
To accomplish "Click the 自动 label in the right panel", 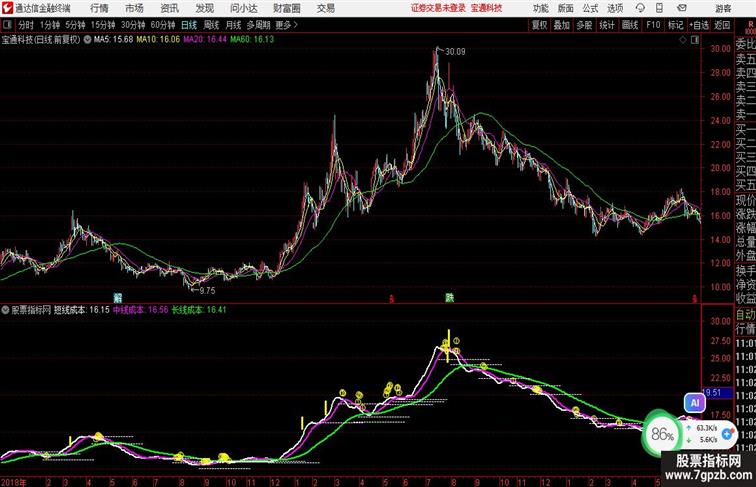I will (x=745, y=315).
